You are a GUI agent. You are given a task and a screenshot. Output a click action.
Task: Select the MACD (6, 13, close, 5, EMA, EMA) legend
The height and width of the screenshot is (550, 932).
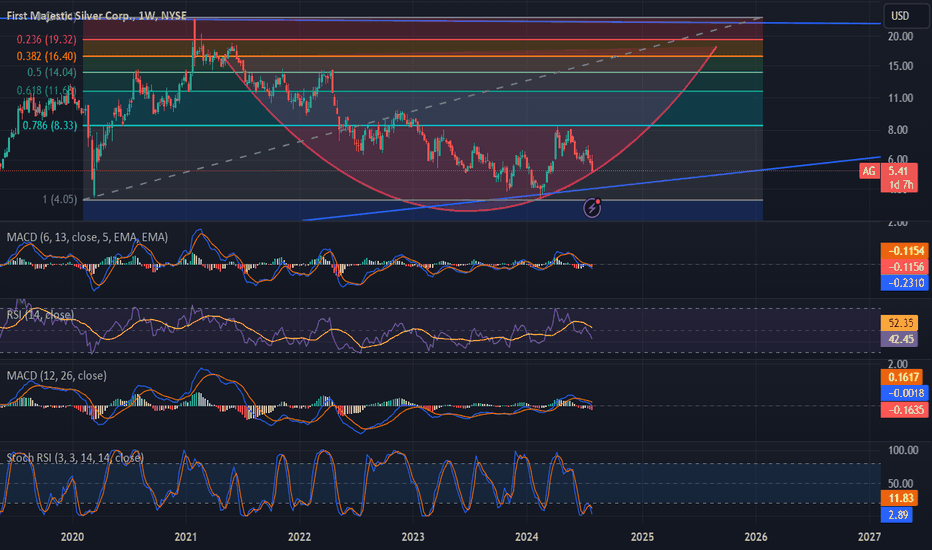87,237
